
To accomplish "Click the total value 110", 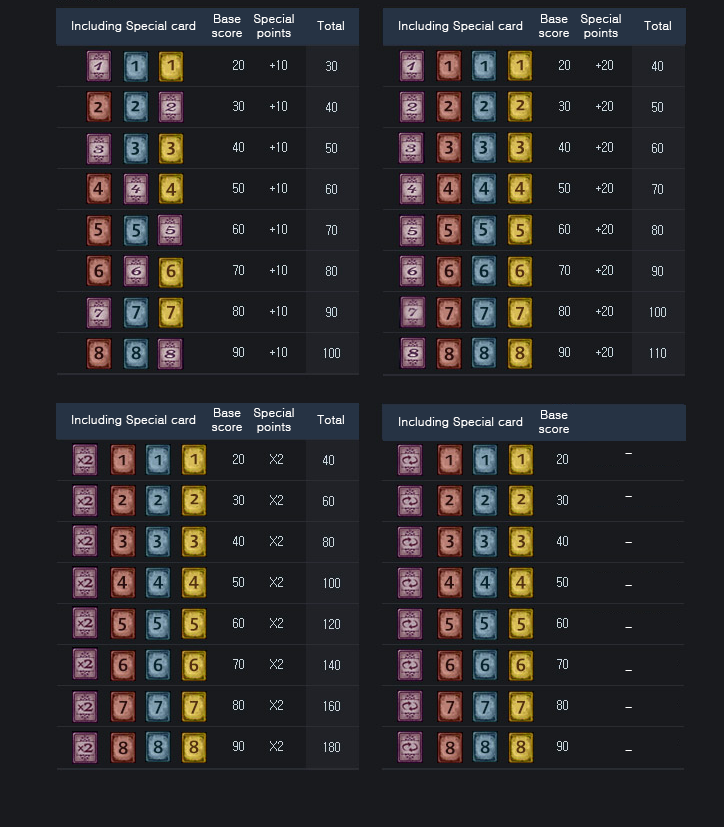I will [657, 353].
